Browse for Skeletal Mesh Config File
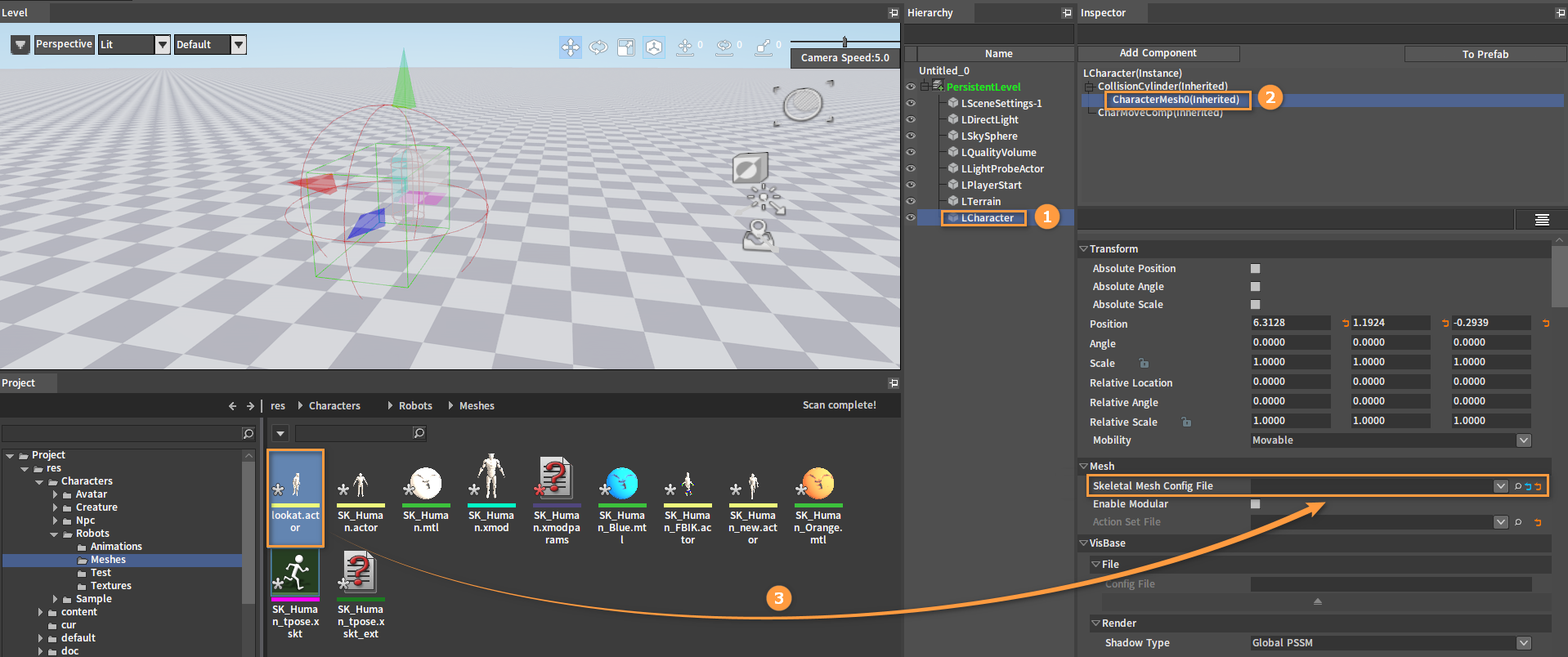Screen dimensions: 1568x657 (1518, 486)
